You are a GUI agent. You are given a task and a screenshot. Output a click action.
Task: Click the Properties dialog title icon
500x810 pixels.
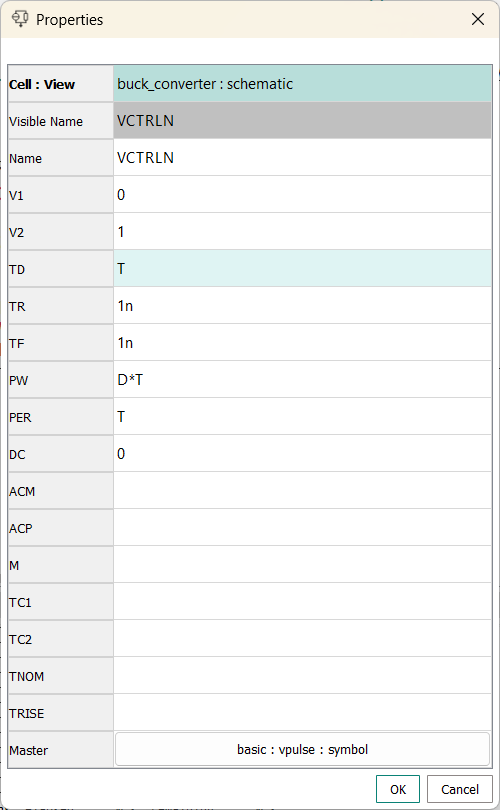20,19
